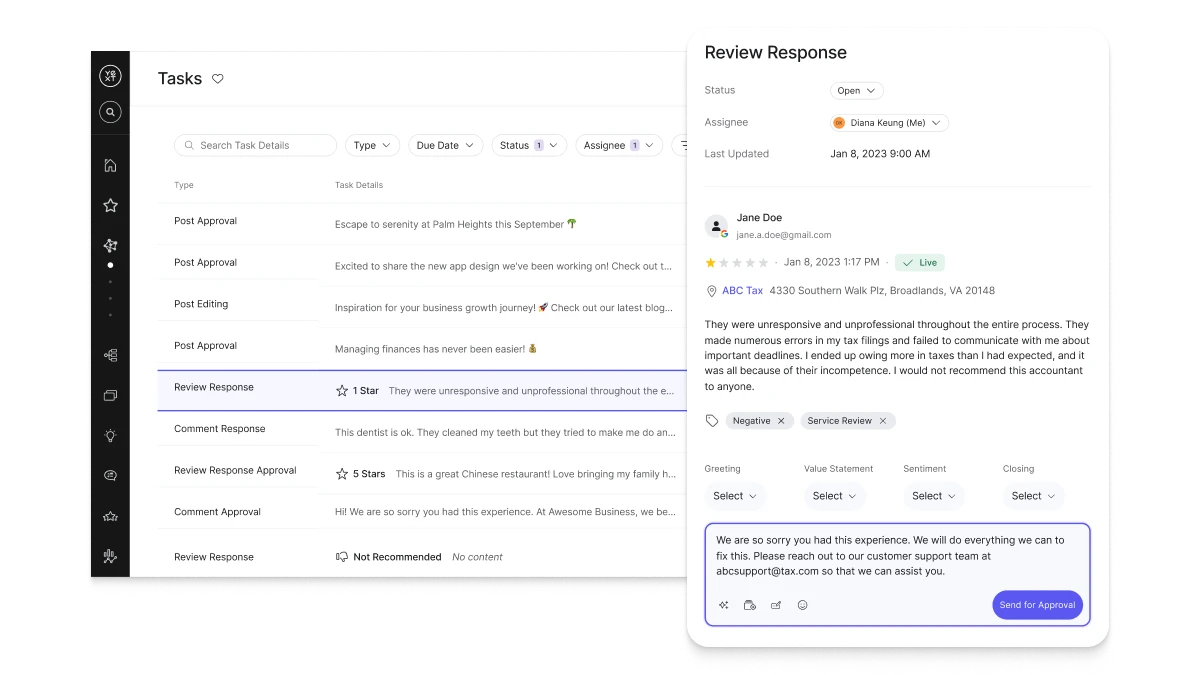Expand the Status filter dropdown

click(x=529, y=145)
